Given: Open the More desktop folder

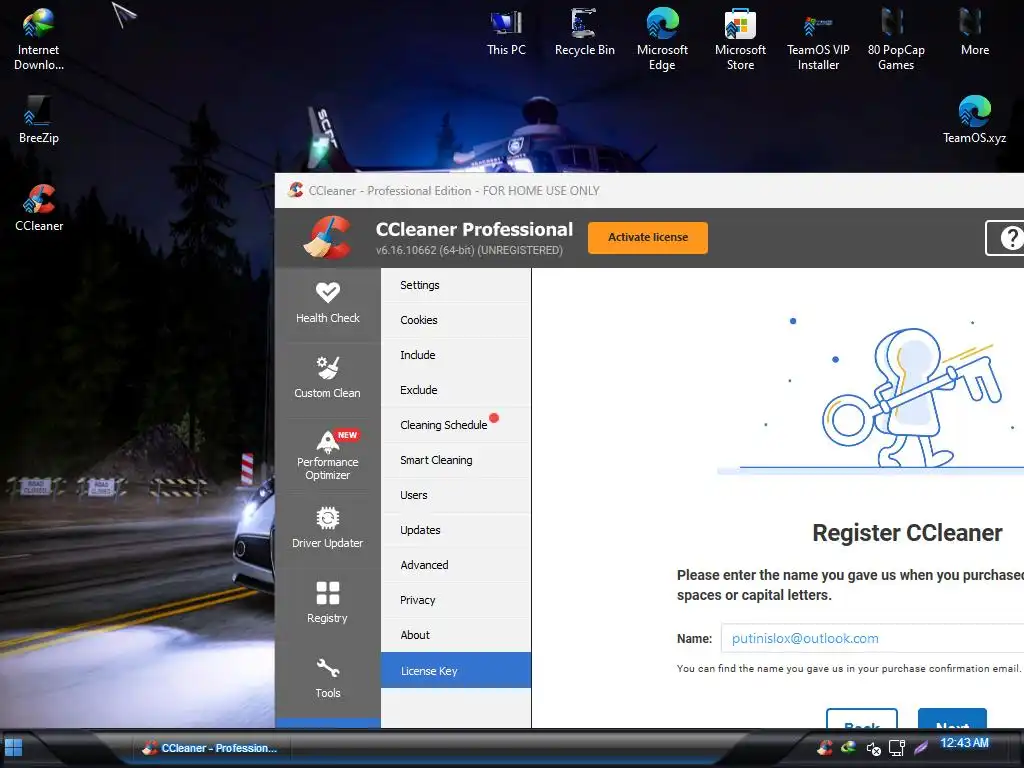Looking at the screenshot, I should [974, 31].
